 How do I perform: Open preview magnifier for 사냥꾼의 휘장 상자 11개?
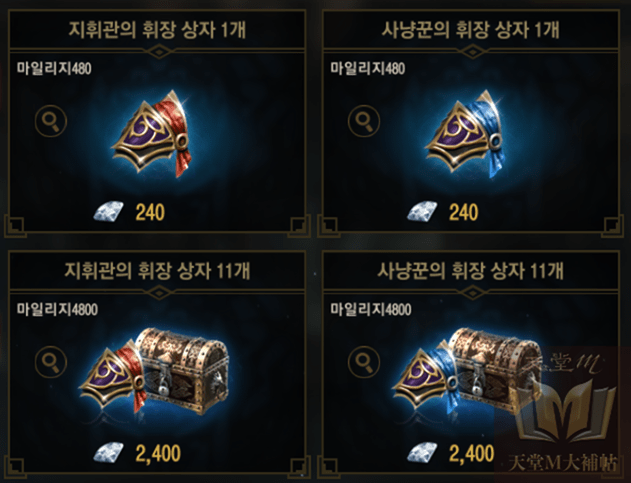point(364,361)
